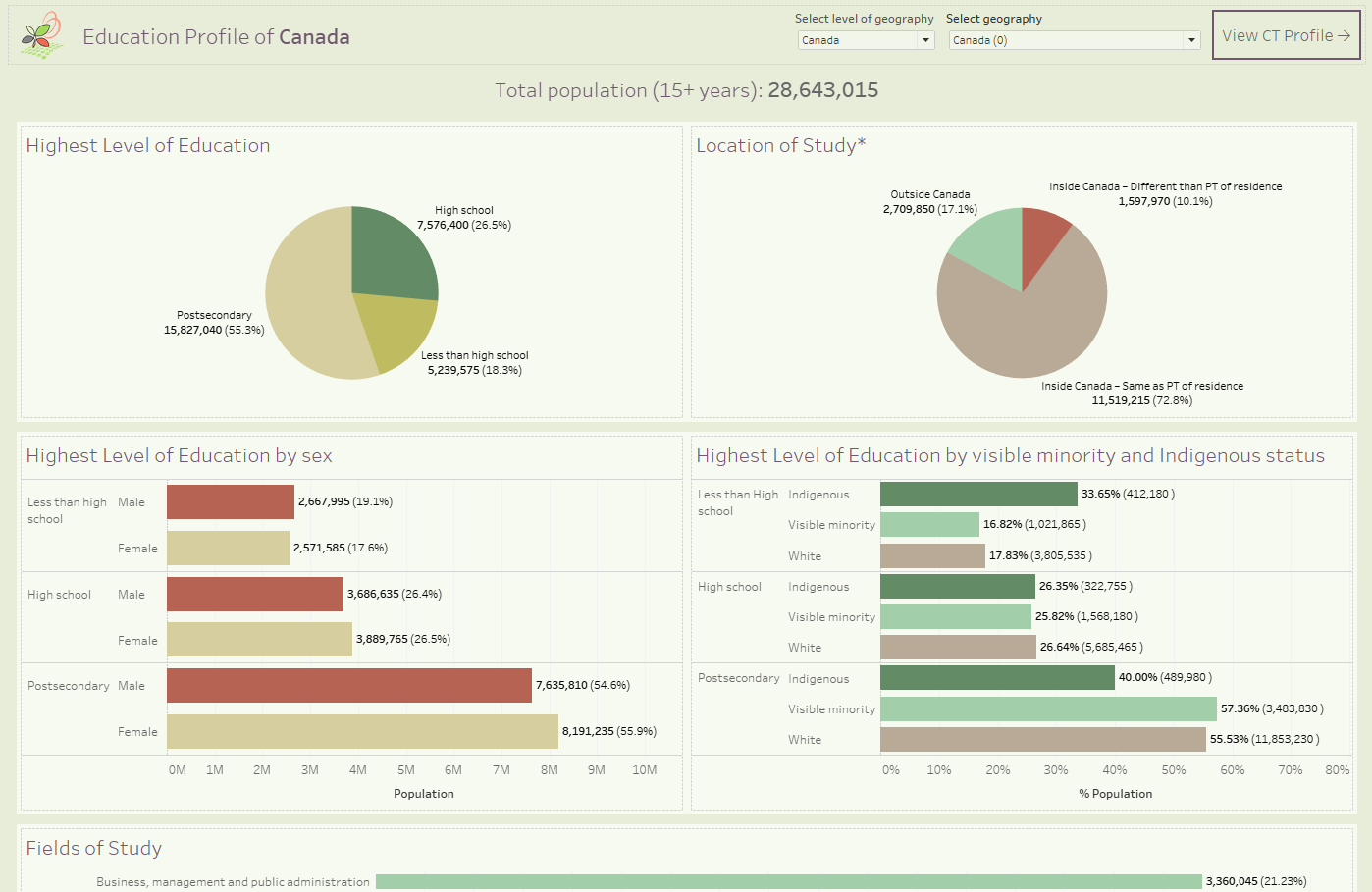Select Less than high school Female bar
Image resolution: width=1372 pixels, height=892 pixels.
click(228, 549)
